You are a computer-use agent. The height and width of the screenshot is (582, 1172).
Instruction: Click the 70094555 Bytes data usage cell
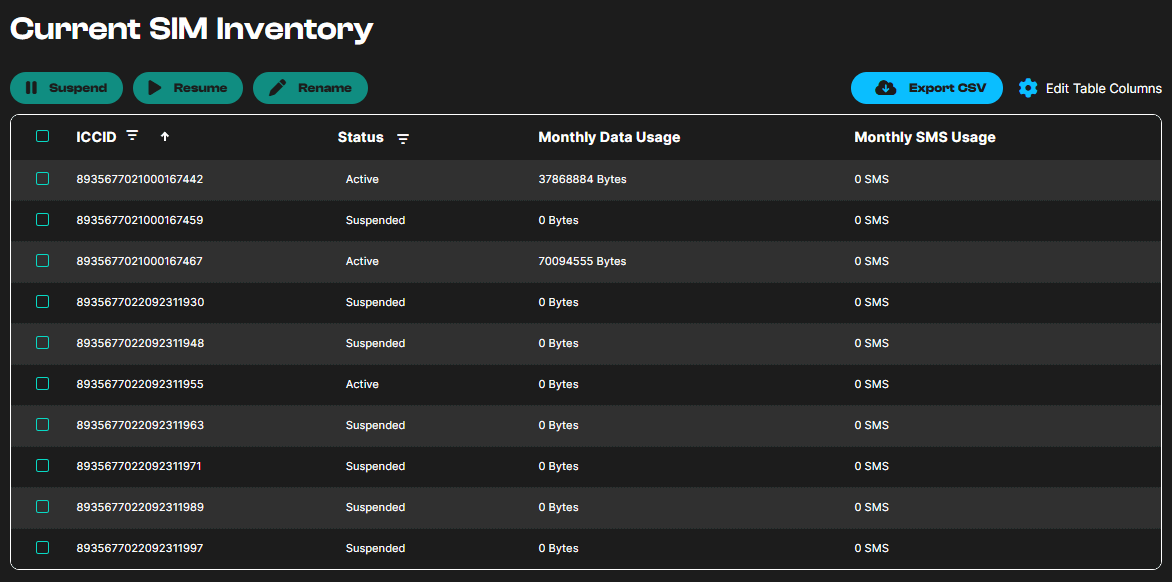(x=582, y=261)
